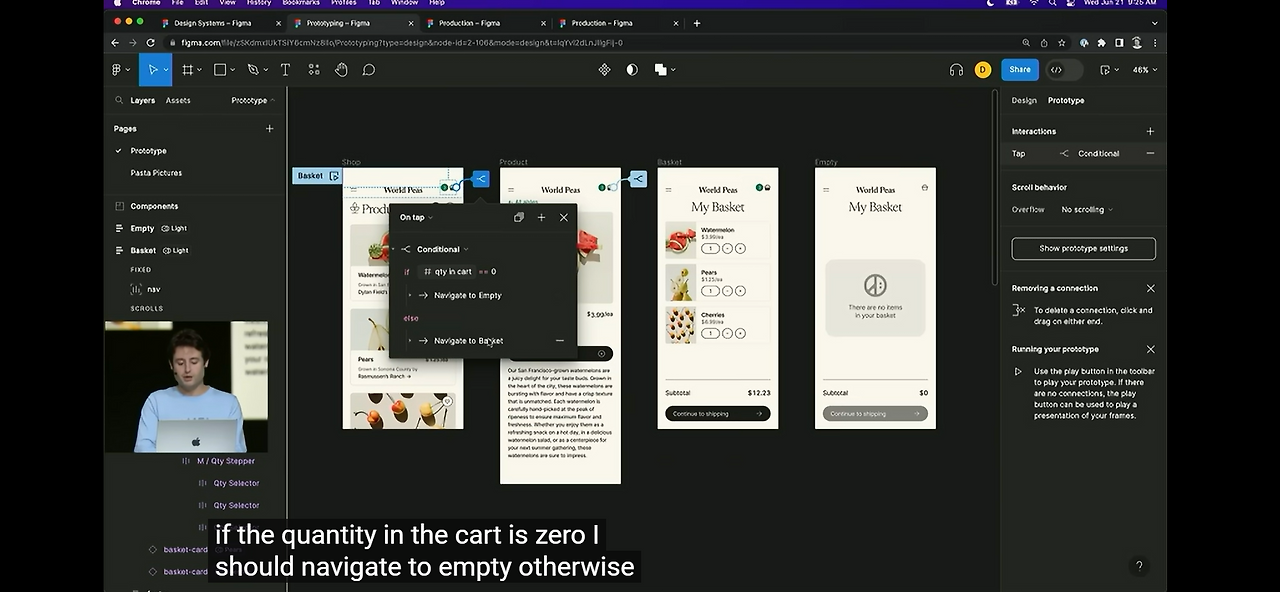Dismiss the Running your prototype tip

[1150, 349]
